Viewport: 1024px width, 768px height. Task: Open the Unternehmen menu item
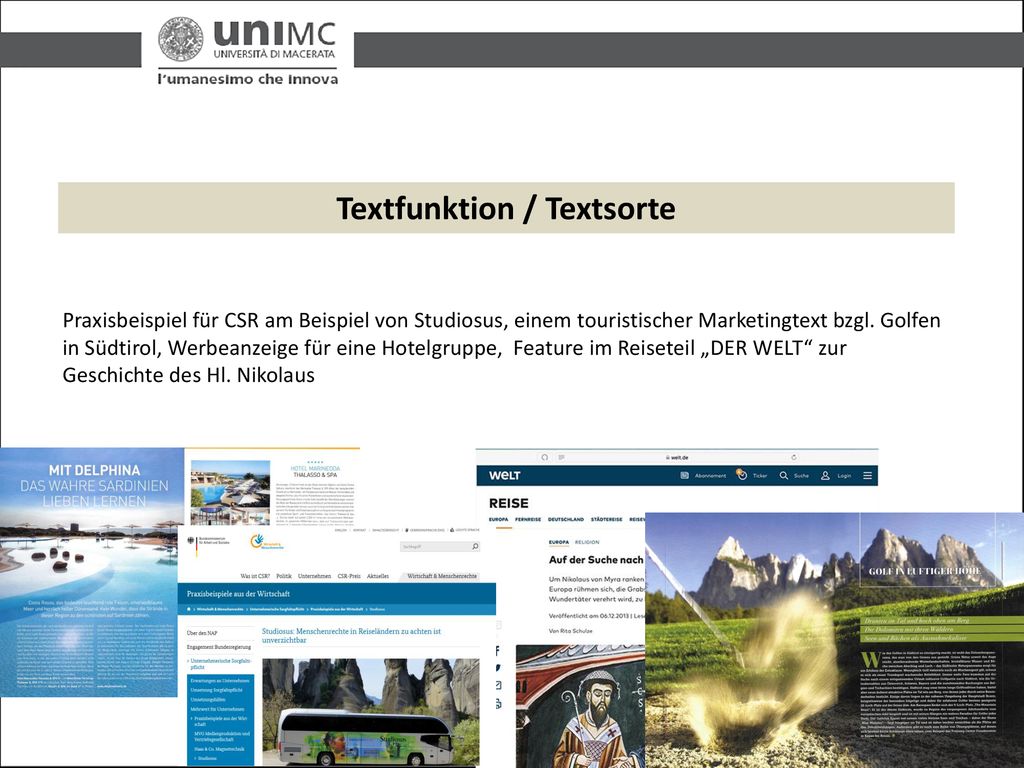[x=314, y=576]
